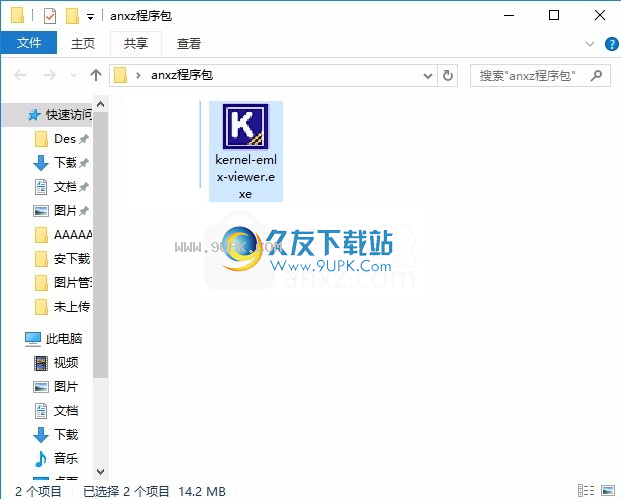Click the navigation pane scroll up arrow
Image resolution: width=621 pixels, height=499 pixels.
pyautogui.click(x=101, y=104)
